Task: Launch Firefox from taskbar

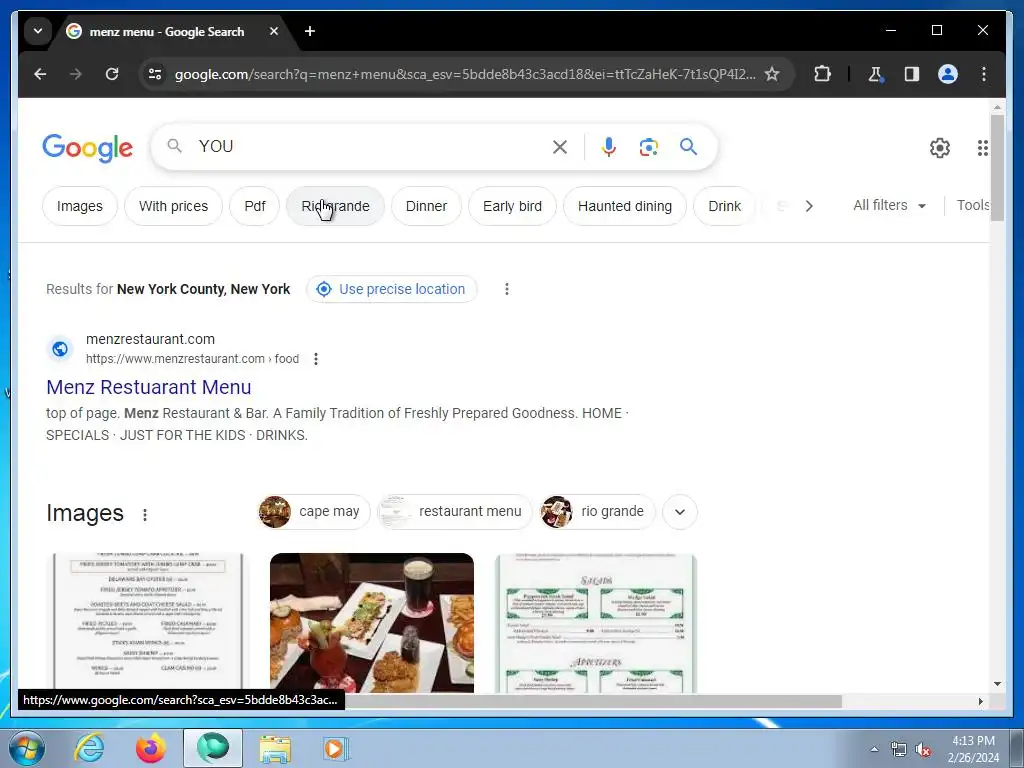Action: pyautogui.click(x=150, y=748)
